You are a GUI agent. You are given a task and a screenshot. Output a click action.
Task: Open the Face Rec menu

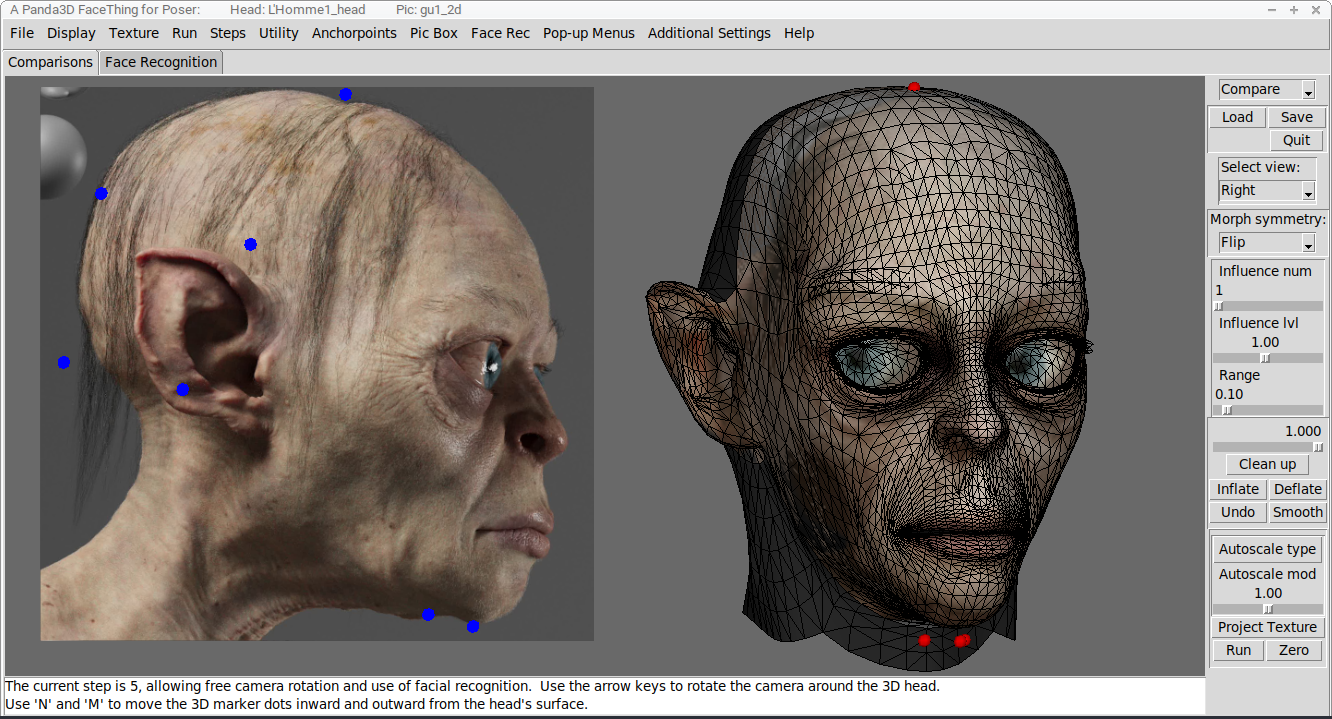point(500,33)
